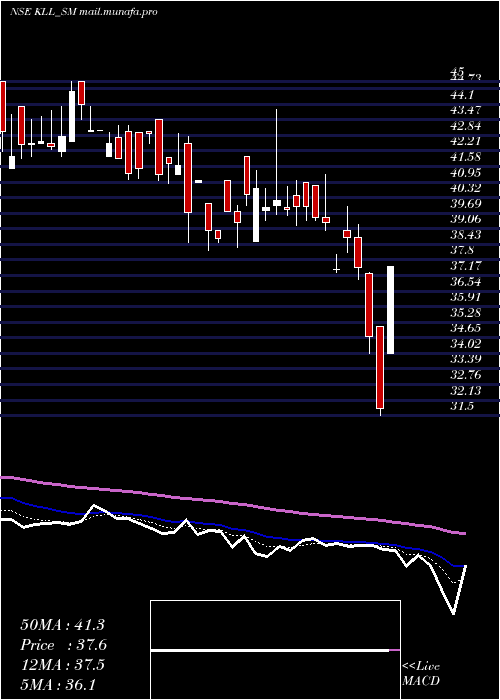Click the 44.1 price axis label
The height and width of the screenshot is (700, 500).
pyautogui.click(x=462, y=94)
